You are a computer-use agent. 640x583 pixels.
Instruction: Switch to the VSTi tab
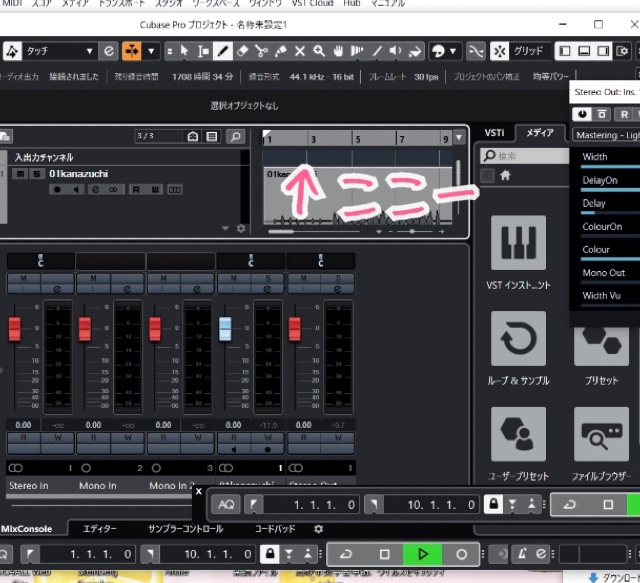click(494, 133)
